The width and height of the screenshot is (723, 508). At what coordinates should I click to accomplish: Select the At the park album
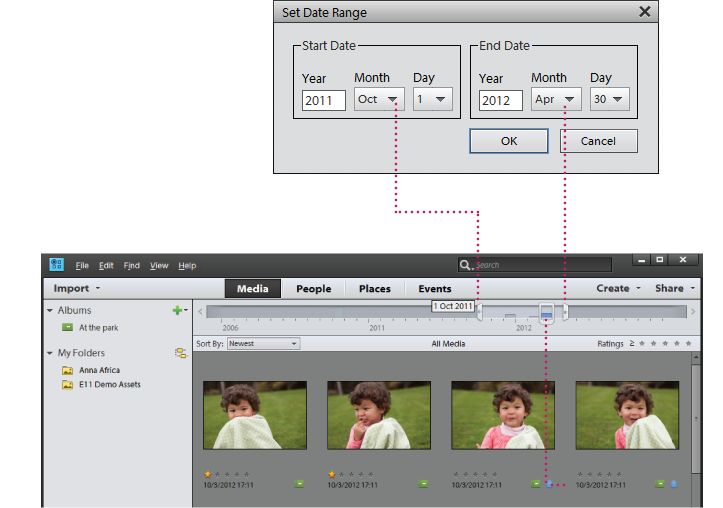pyautogui.click(x=98, y=328)
